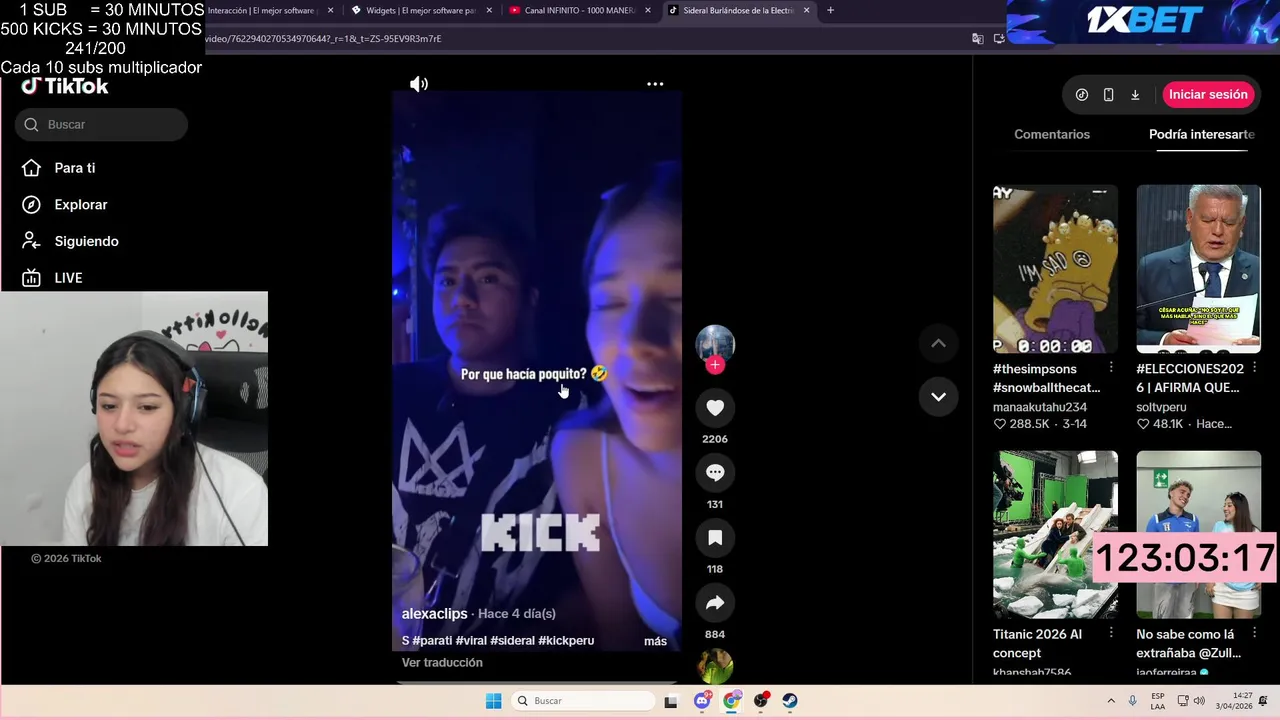Click Ver traducción under the caption
This screenshot has height=720, width=1280.
[x=442, y=663]
